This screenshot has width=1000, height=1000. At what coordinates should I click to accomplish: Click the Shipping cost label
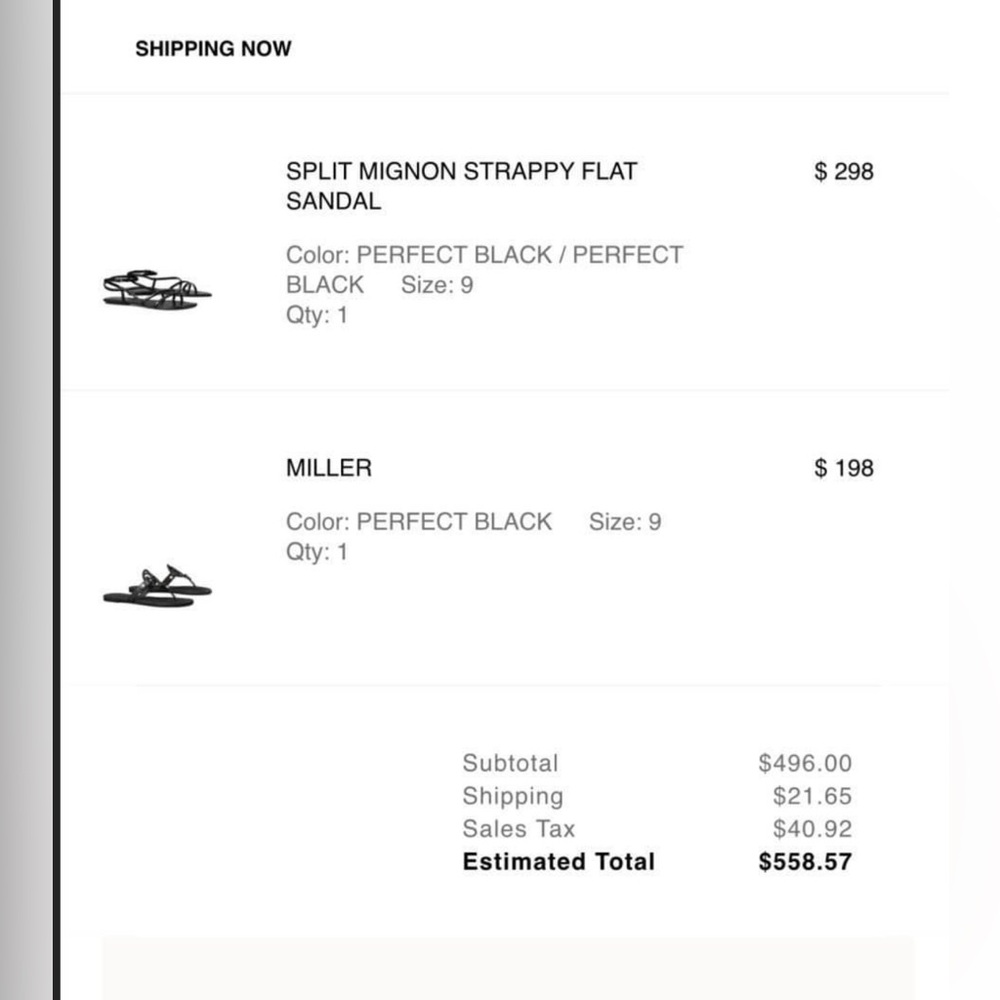click(x=512, y=796)
